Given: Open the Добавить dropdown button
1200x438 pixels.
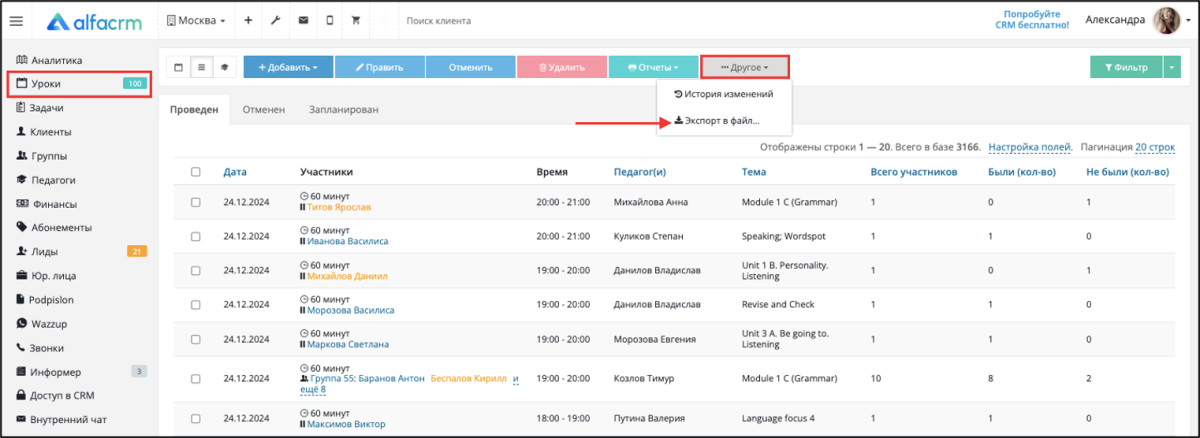Looking at the screenshot, I should (x=288, y=68).
